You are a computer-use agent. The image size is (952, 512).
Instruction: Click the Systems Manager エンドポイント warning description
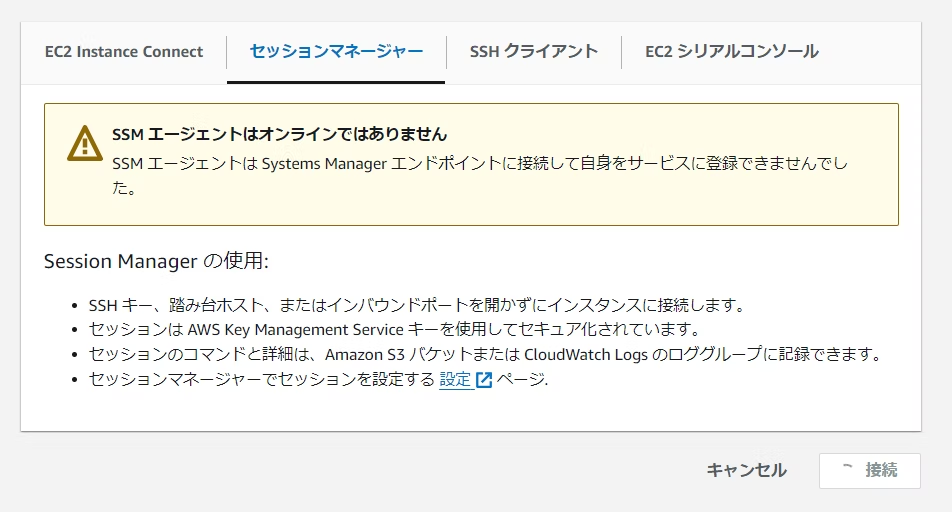click(x=480, y=176)
